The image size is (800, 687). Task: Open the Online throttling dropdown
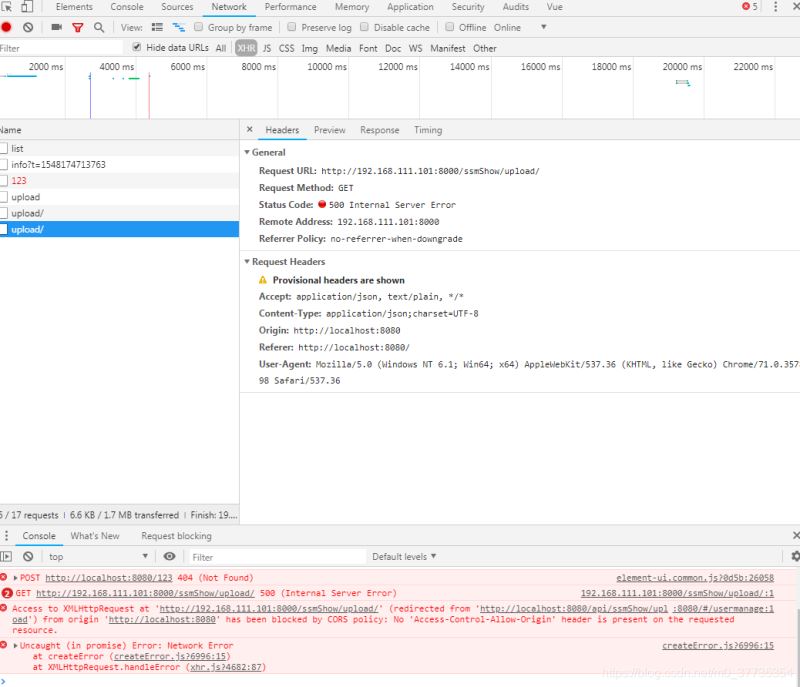pyautogui.click(x=520, y=27)
